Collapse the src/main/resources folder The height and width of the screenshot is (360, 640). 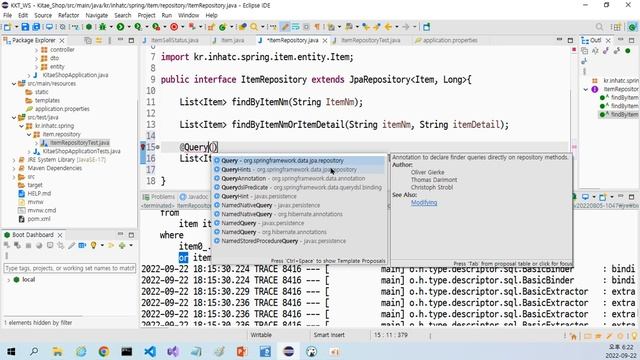pyautogui.click(x=14, y=84)
